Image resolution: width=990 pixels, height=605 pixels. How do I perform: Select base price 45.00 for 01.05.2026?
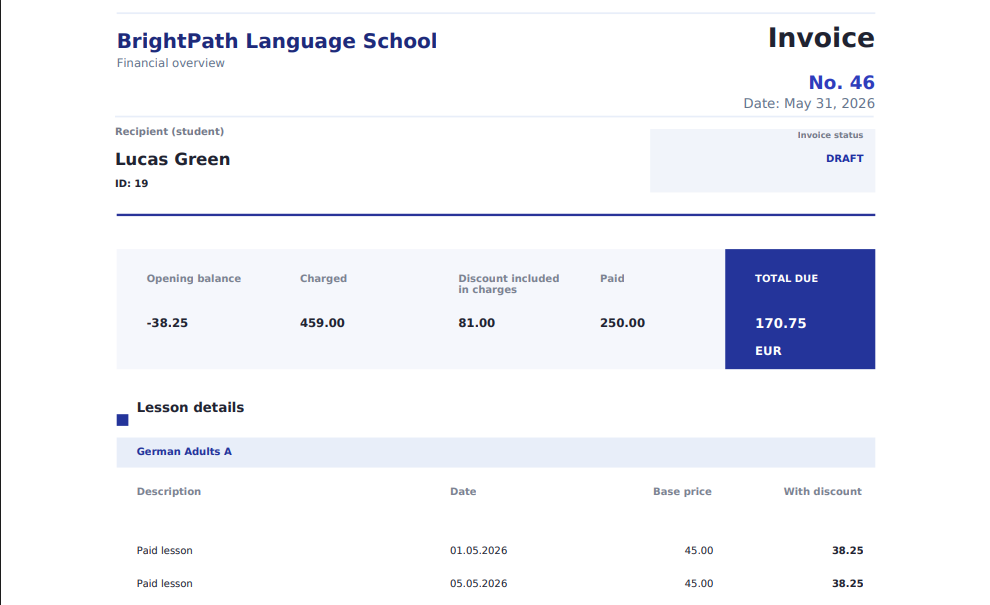click(x=698, y=551)
